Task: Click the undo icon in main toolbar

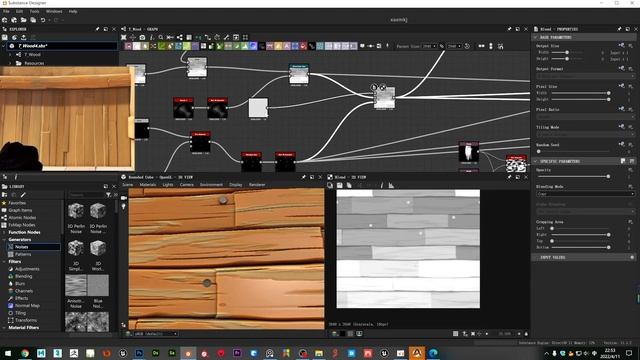Action: [42, 20]
